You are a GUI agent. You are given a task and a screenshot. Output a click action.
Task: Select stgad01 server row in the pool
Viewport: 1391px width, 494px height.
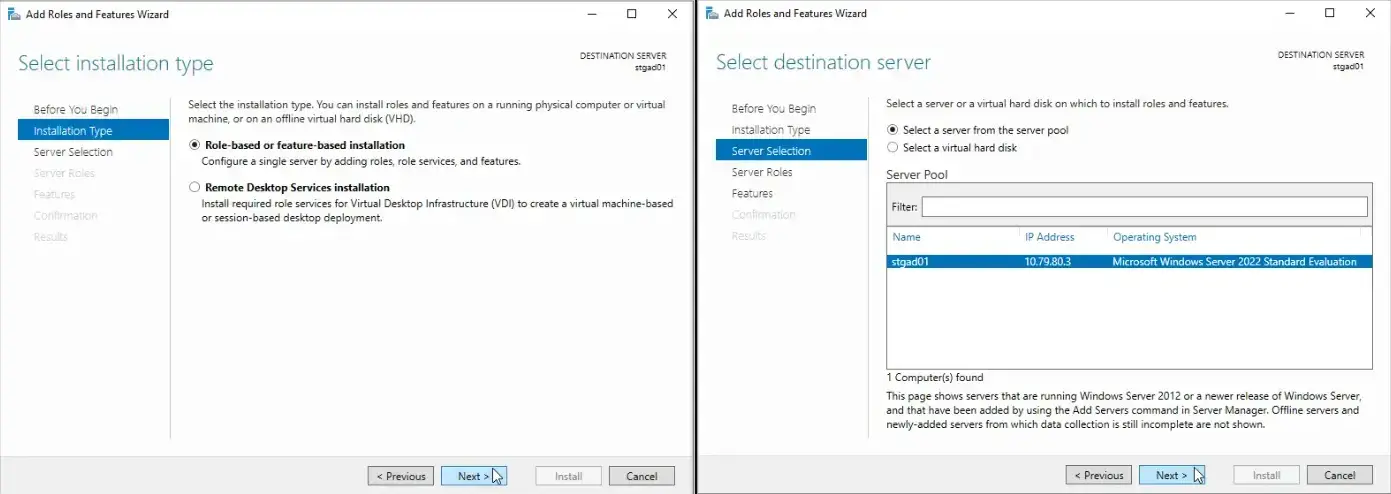(x=1124, y=262)
